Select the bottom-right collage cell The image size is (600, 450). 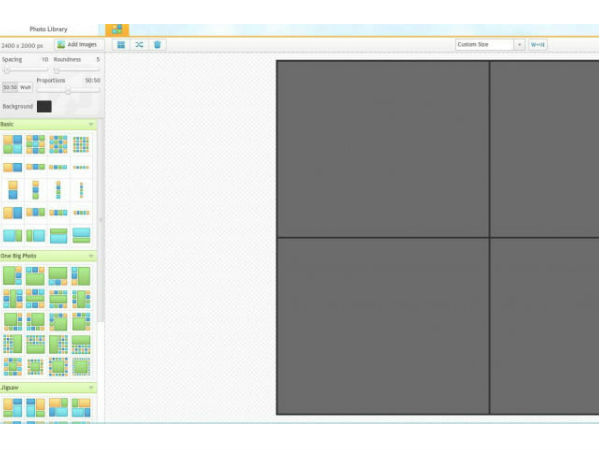[545, 326]
